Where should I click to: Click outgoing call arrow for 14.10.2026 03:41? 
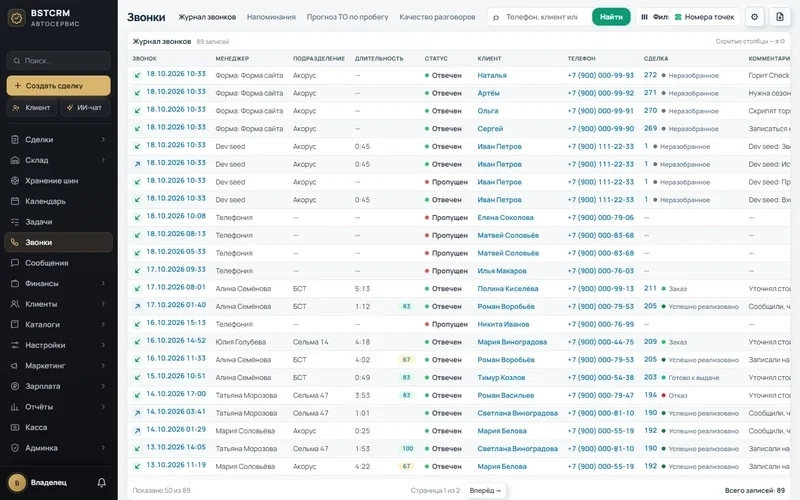[x=137, y=413]
